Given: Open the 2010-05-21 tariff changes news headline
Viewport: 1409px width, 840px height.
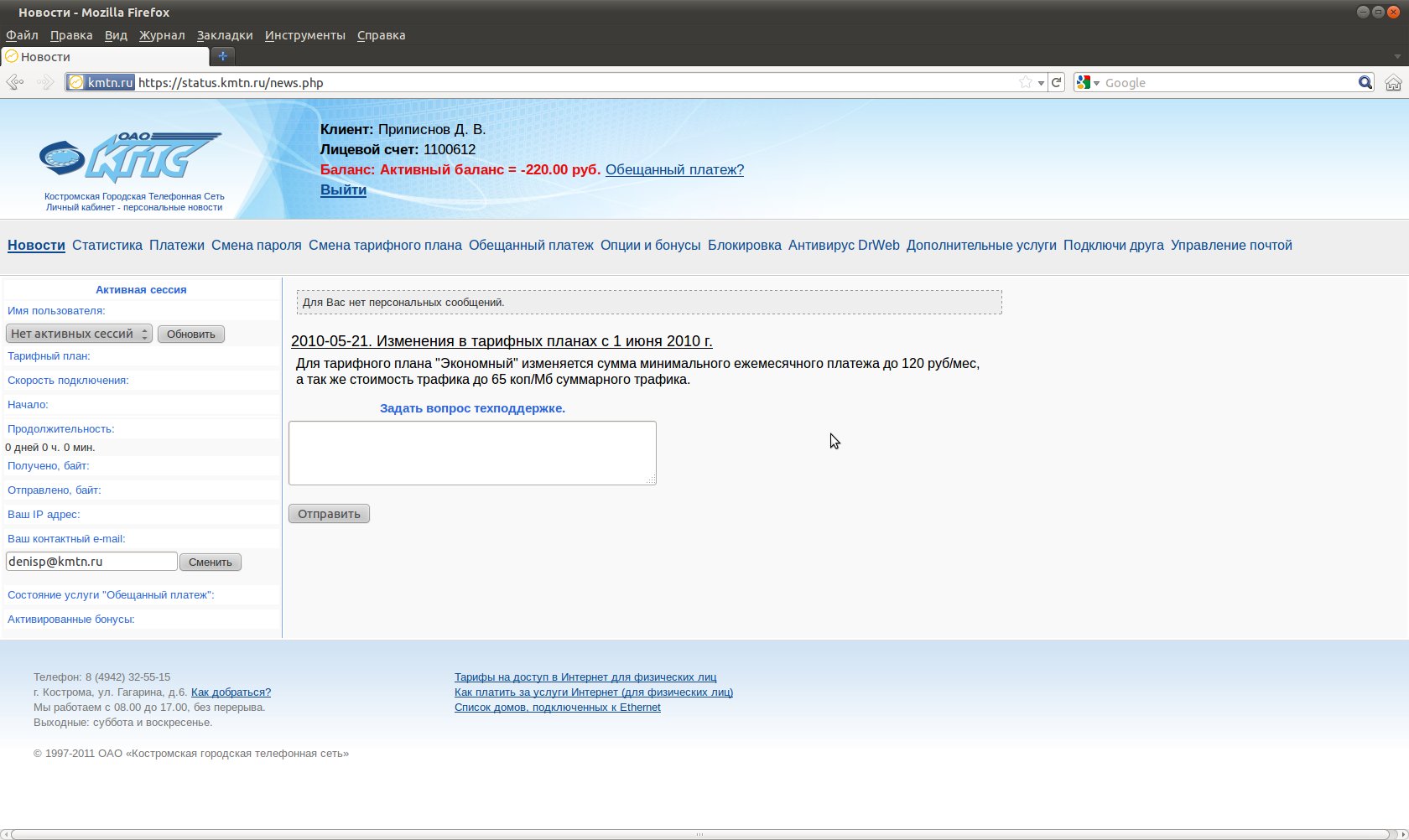Looking at the screenshot, I should pos(502,341).
